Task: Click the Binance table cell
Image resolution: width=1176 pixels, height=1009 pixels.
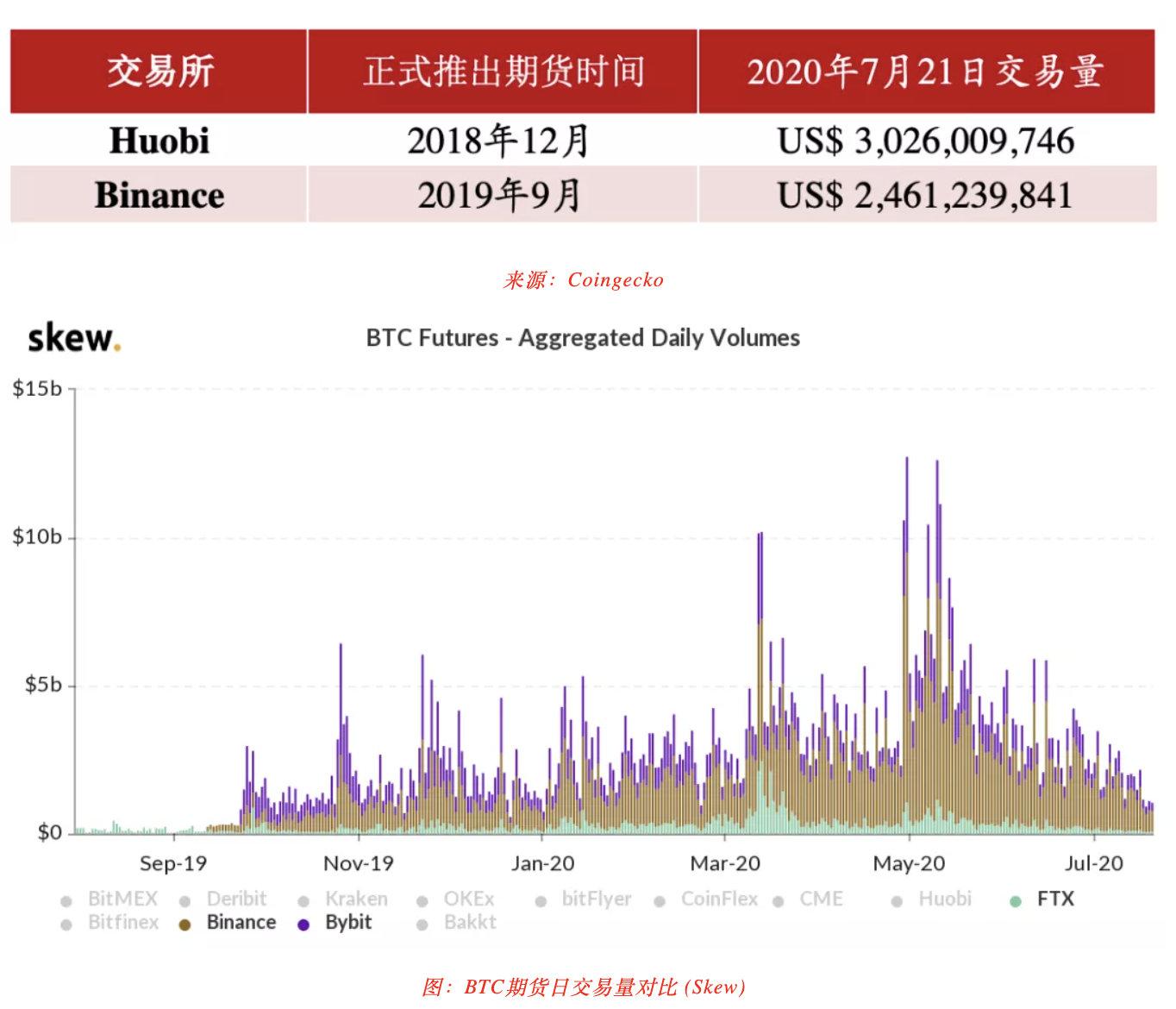Action: 159,195
